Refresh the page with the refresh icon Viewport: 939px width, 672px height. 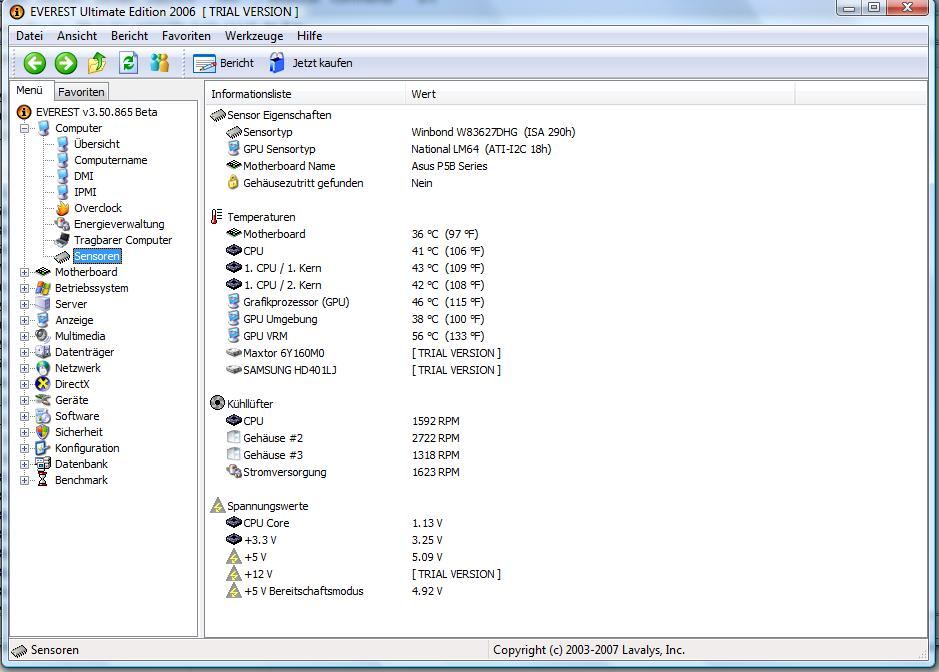click(128, 63)
